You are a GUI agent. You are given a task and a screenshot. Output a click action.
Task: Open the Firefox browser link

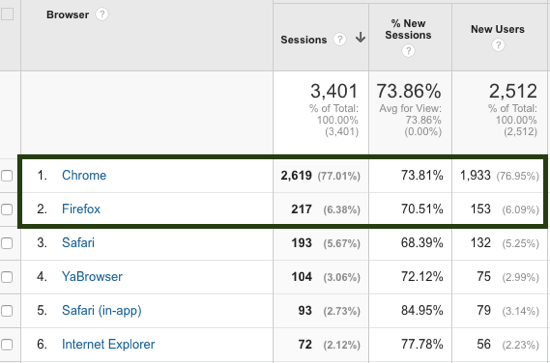point(81,209)
